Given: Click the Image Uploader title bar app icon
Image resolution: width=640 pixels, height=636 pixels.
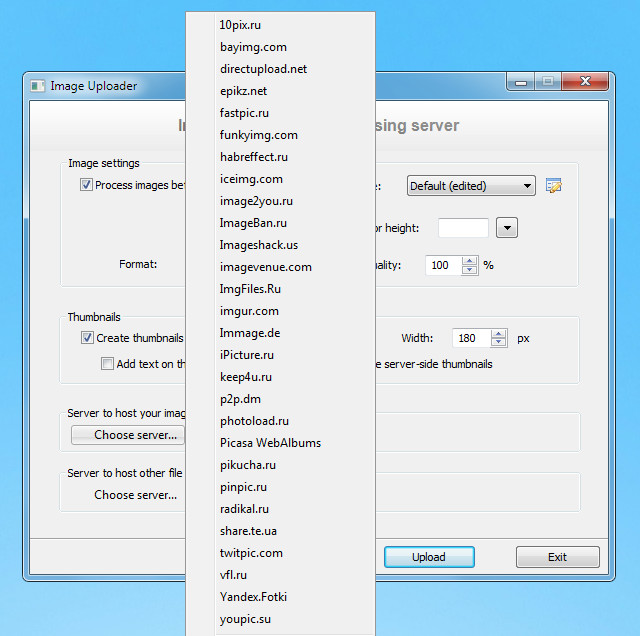Looking at the screenshot, I should [x=38, y=86].
